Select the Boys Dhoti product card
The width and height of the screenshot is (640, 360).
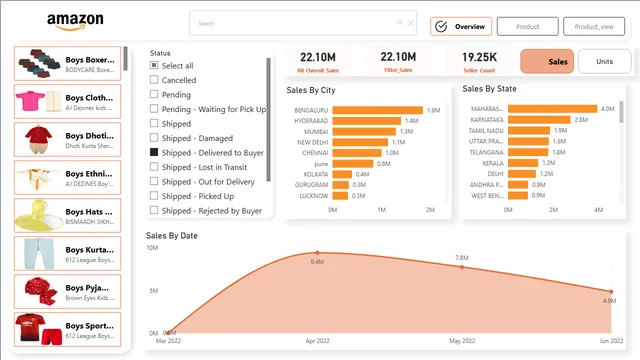pos(67,140)
